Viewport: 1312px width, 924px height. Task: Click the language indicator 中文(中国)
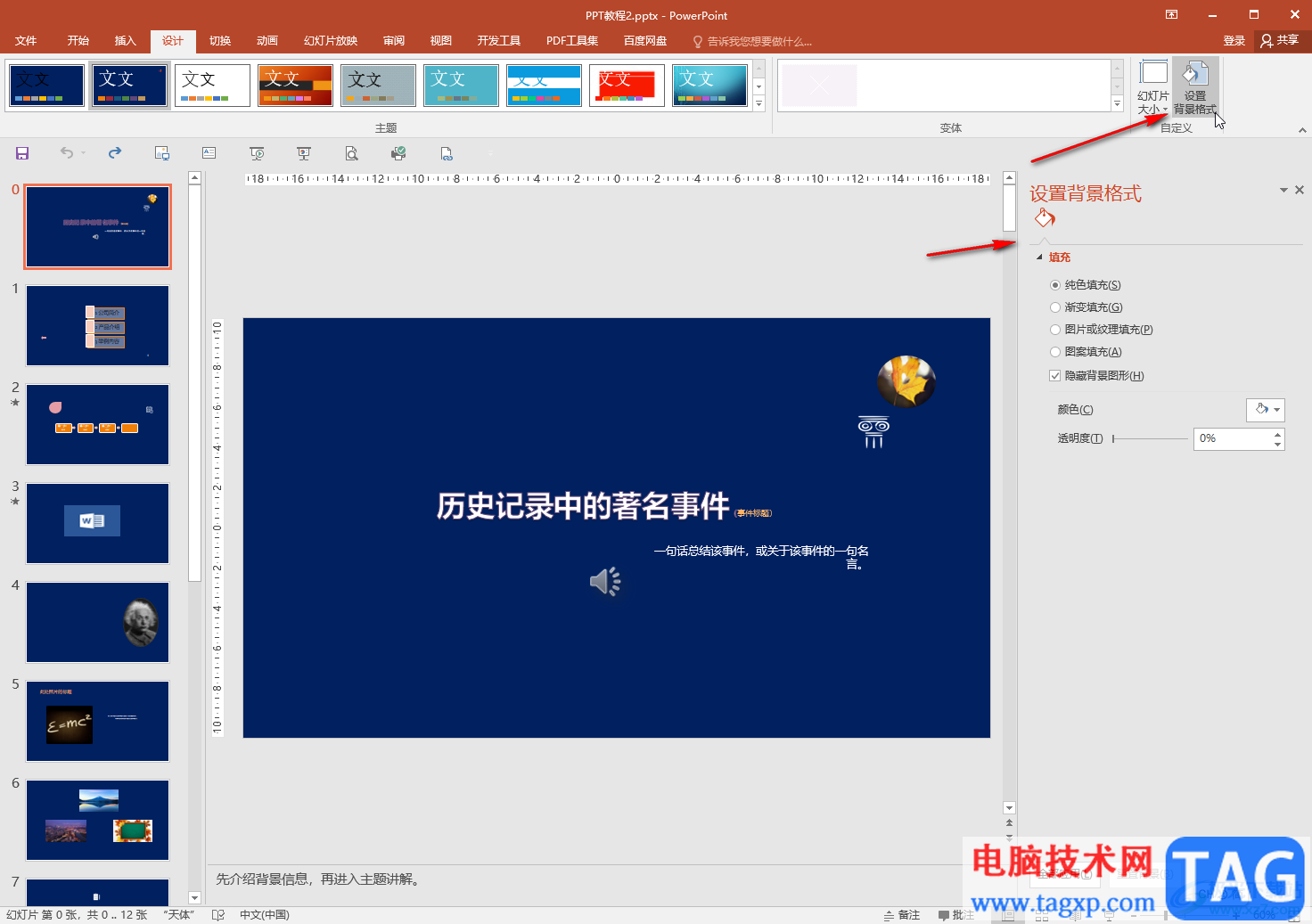(x=264, y=915)
